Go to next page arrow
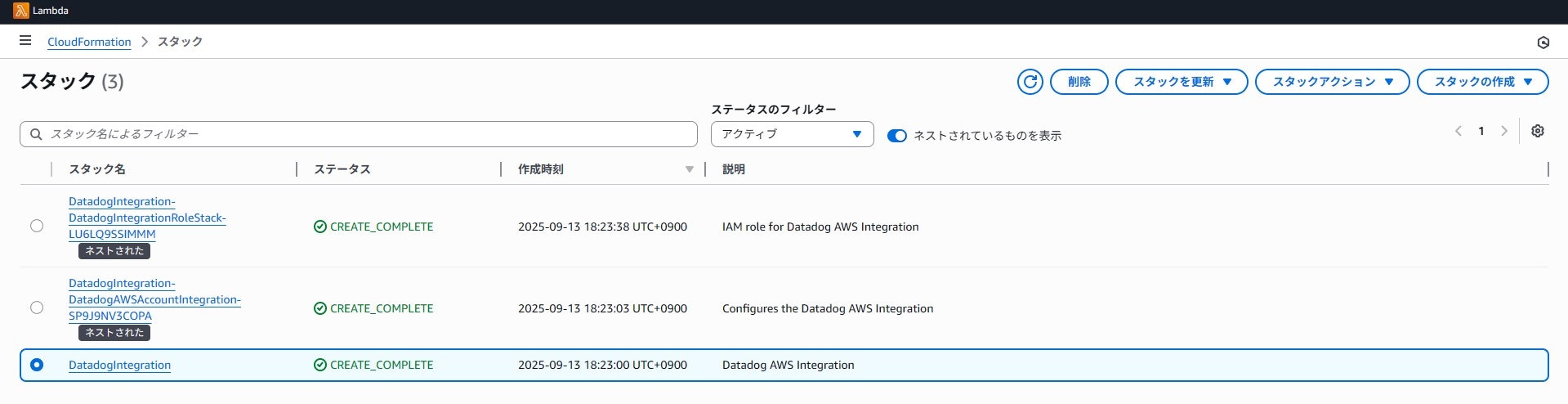 [1503, 131]
